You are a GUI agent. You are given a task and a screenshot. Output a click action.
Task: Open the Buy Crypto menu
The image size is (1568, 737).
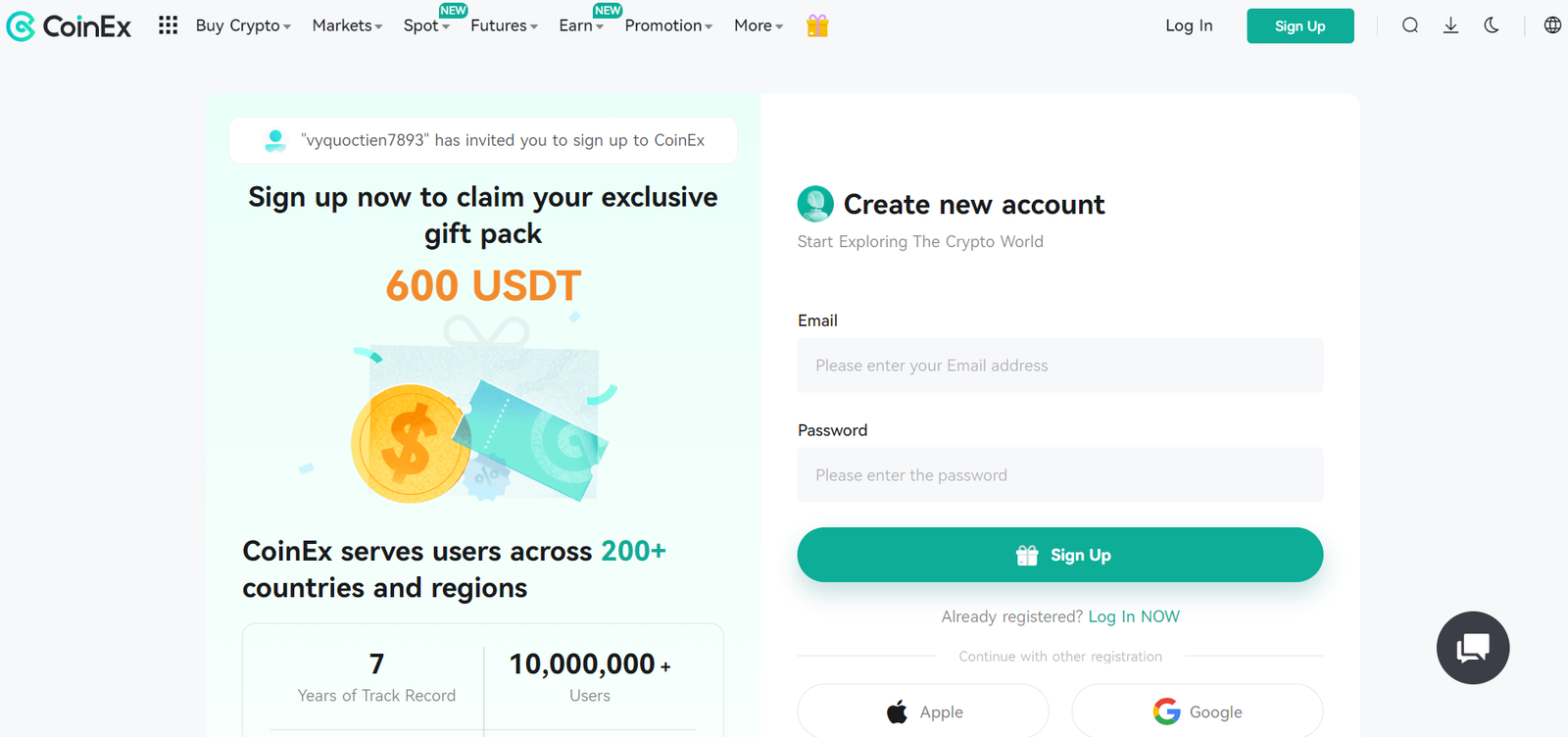[x=240, y=25]
